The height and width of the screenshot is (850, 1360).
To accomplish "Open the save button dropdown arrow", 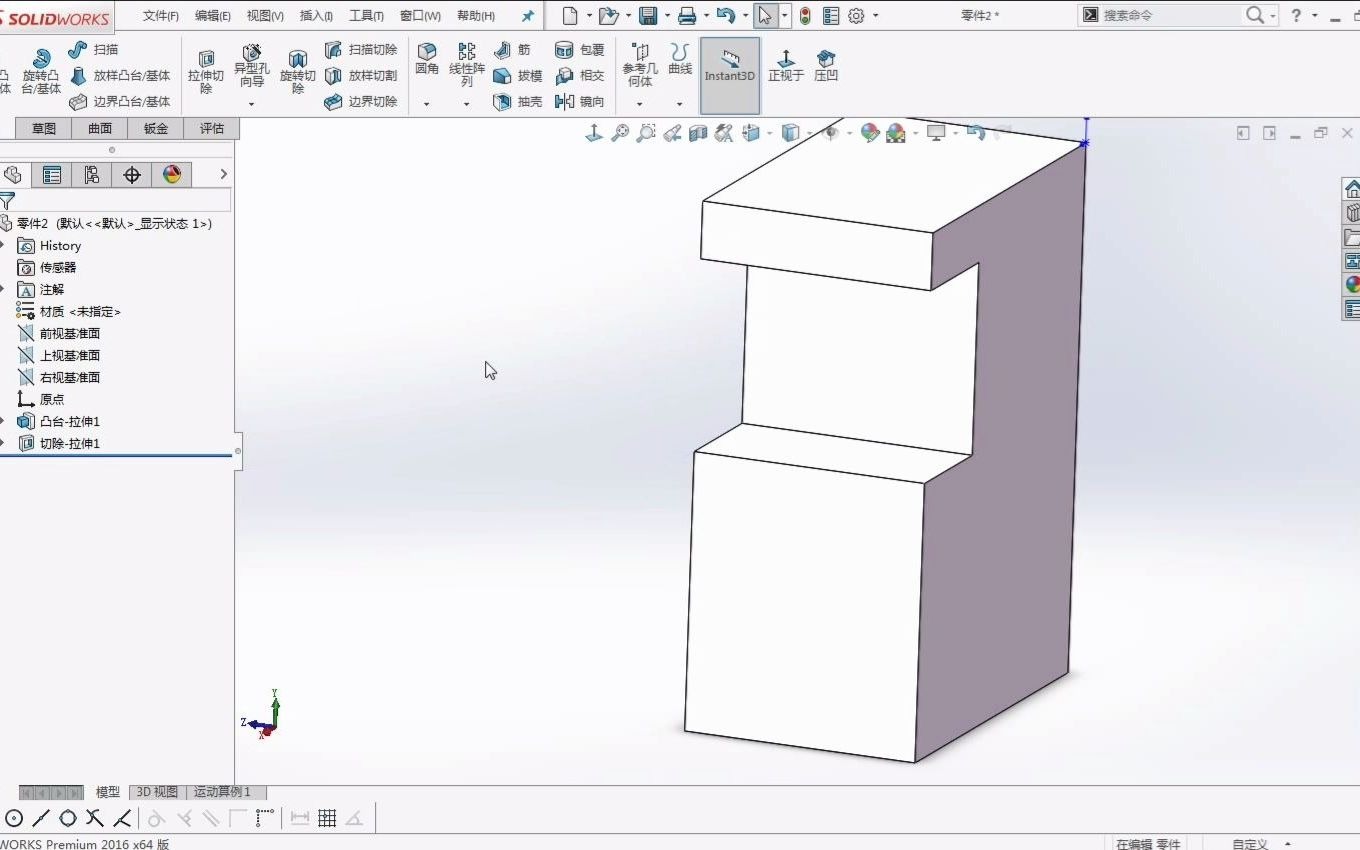I will click(x=666, y=15).
